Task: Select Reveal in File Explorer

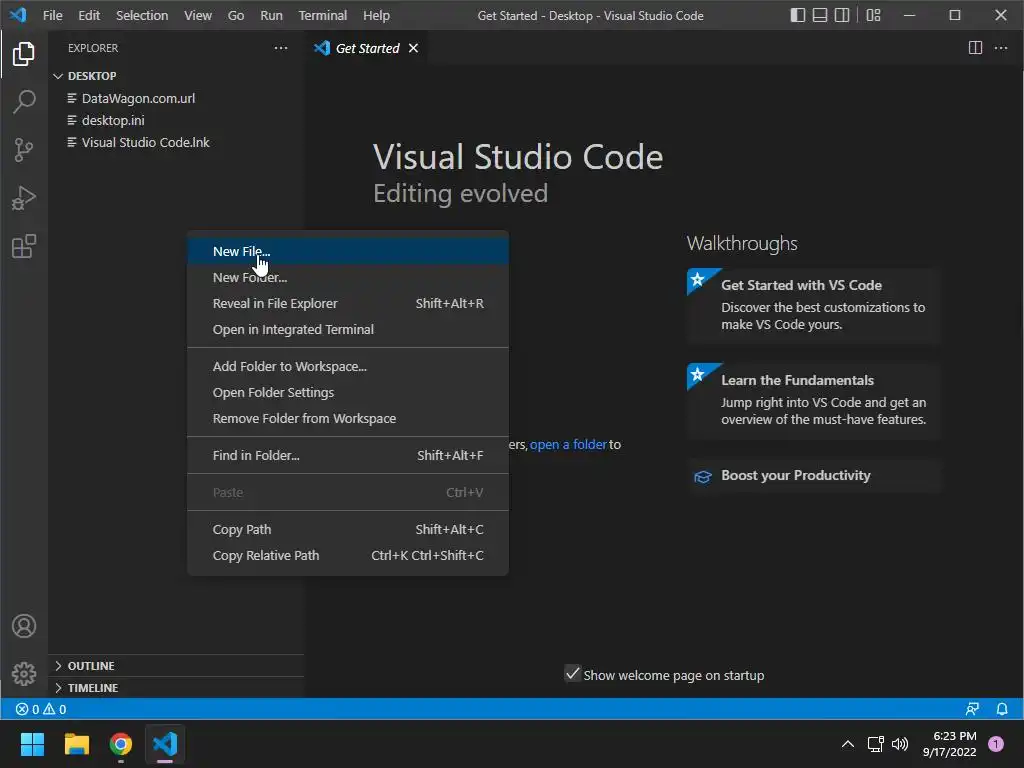Action: pyautogui.click(x=347, y=304)
